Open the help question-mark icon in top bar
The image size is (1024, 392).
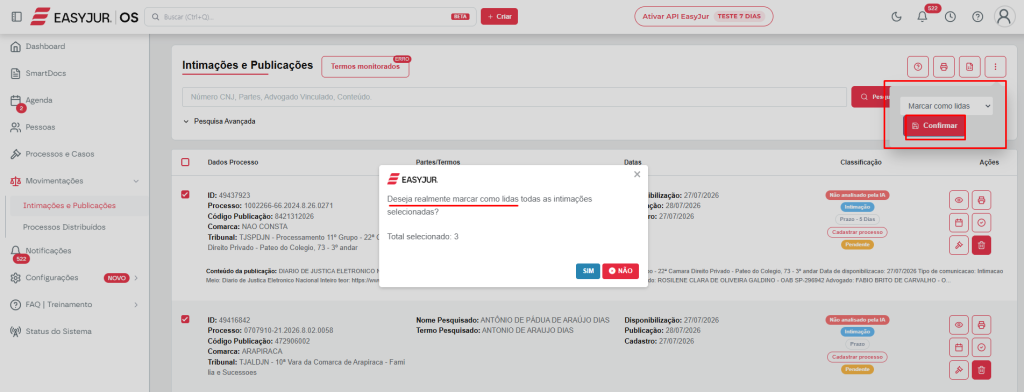click(x=977, y=17)
